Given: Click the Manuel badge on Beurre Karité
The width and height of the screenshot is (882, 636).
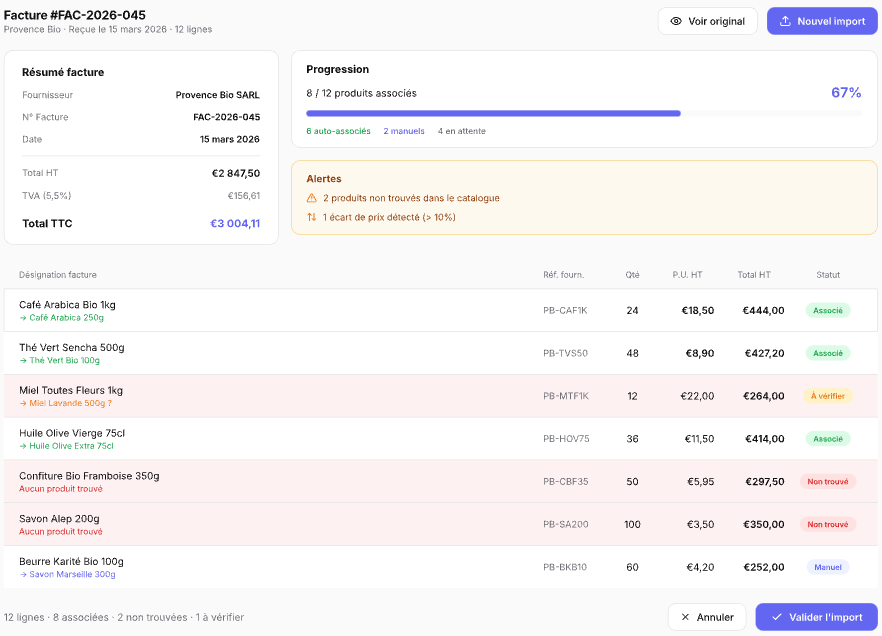Looking at the screenshot, I should [828, 567].
